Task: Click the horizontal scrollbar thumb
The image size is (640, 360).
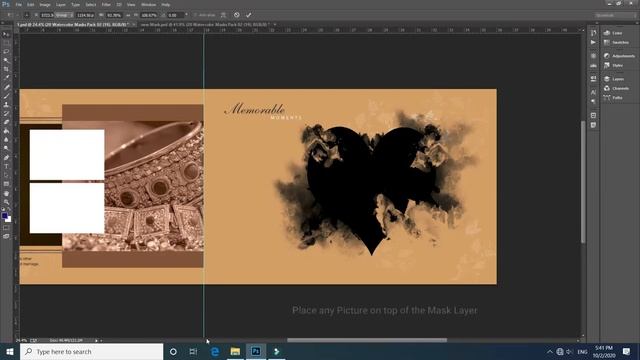Action: [x=367, y=340]
